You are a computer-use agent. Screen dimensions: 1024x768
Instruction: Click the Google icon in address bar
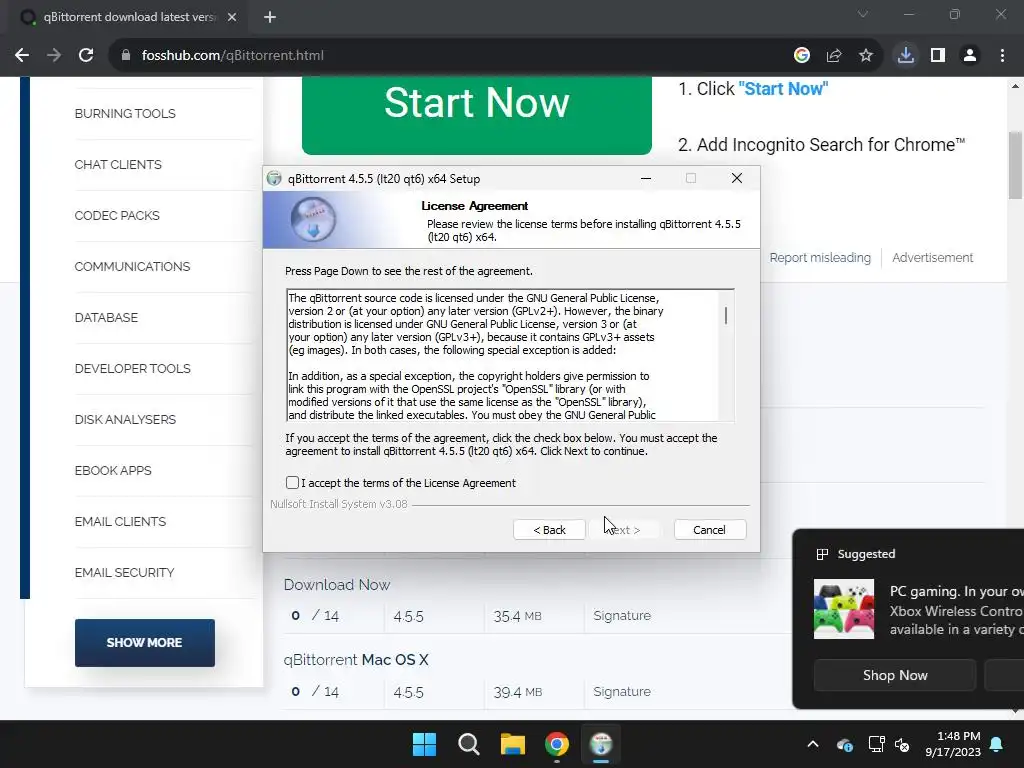coord(802,56)
